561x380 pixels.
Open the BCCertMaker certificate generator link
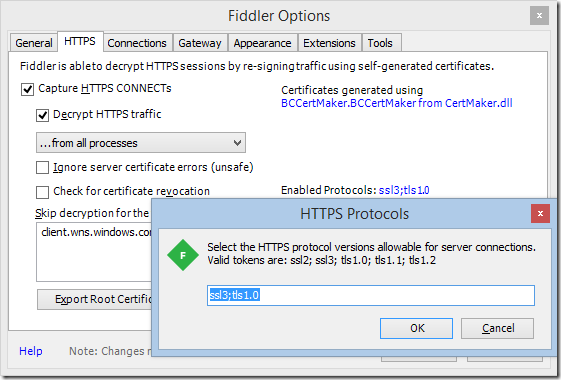[x=396, y=103]
